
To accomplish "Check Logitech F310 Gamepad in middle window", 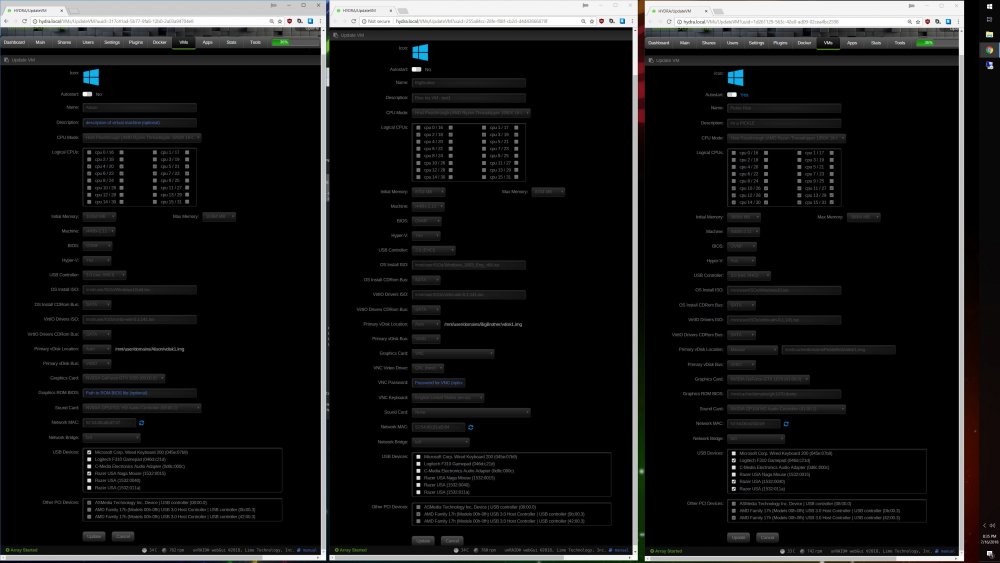I will click(418, 464).
